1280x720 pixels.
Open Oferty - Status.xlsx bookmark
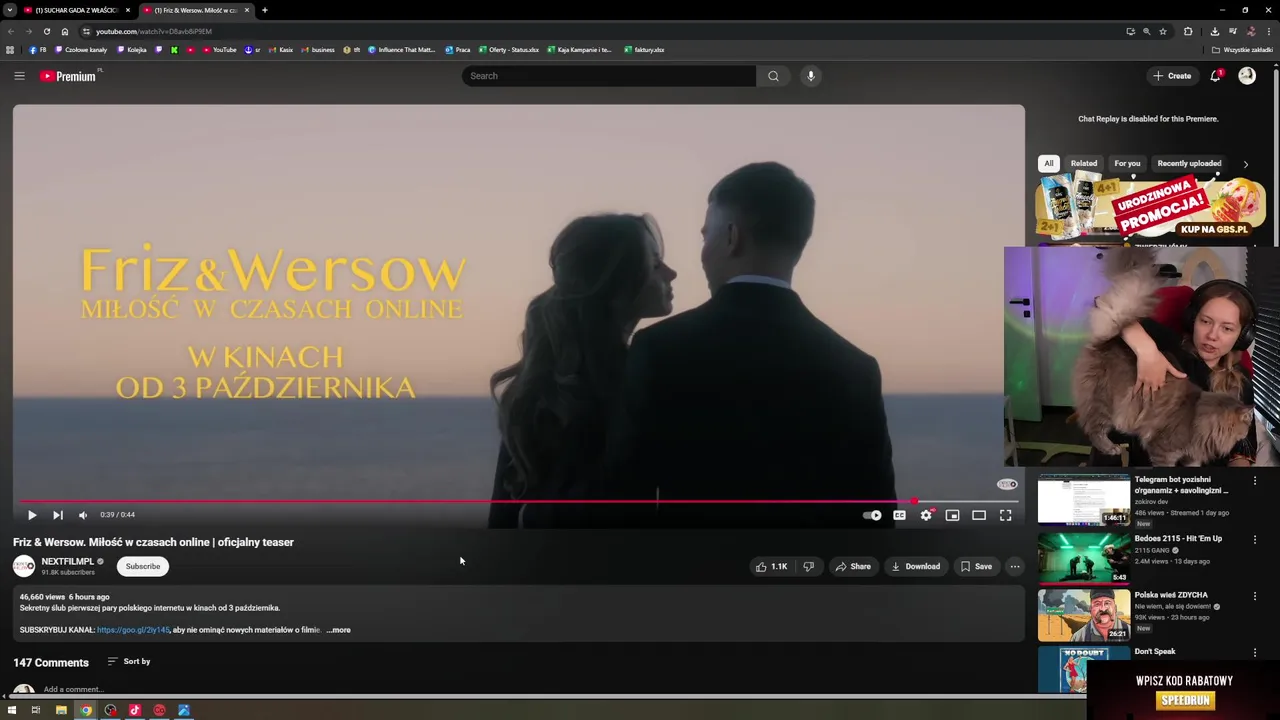pyautogui.click(x=509, y=50)
